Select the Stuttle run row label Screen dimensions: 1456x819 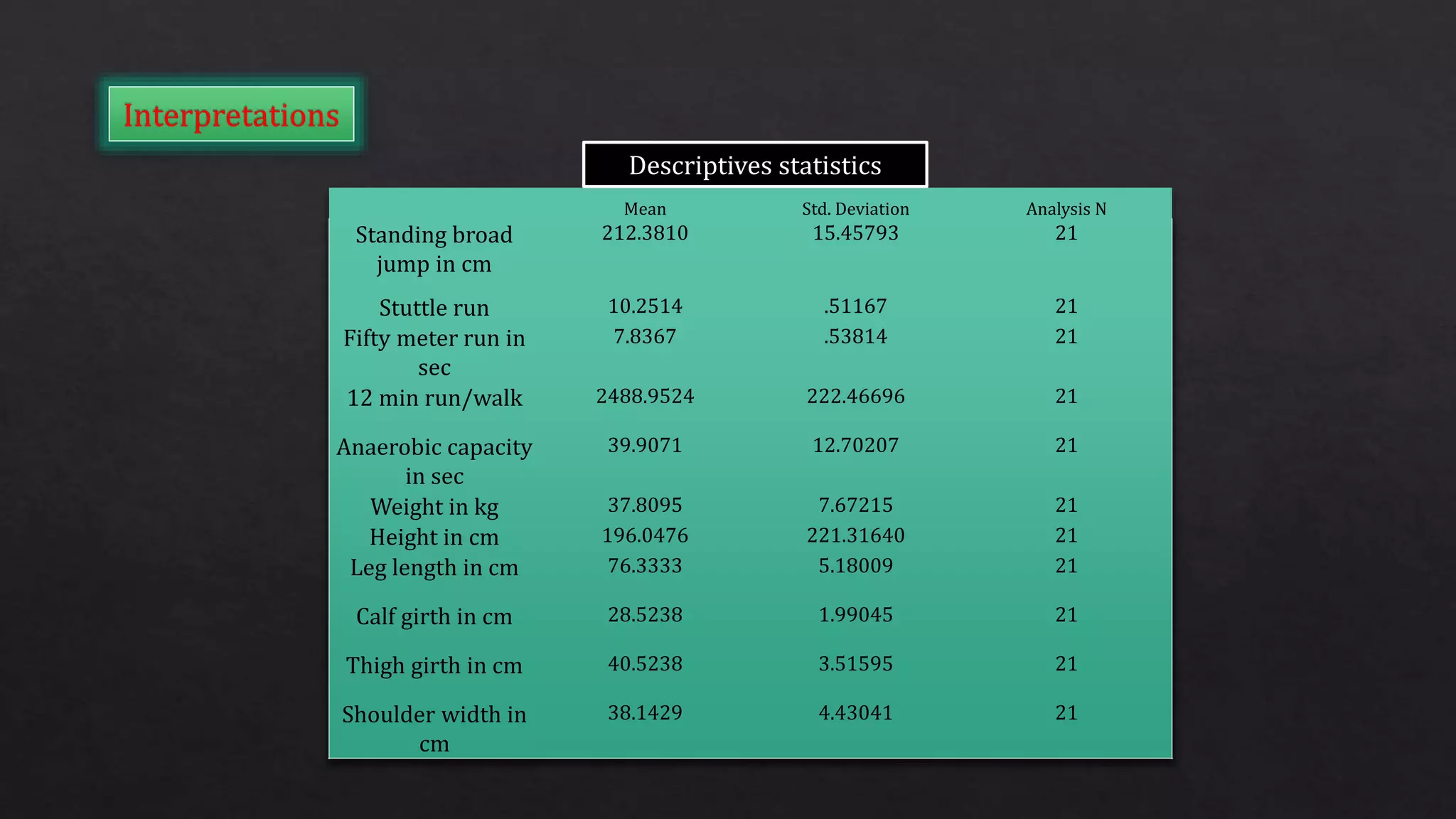[434, 308]
